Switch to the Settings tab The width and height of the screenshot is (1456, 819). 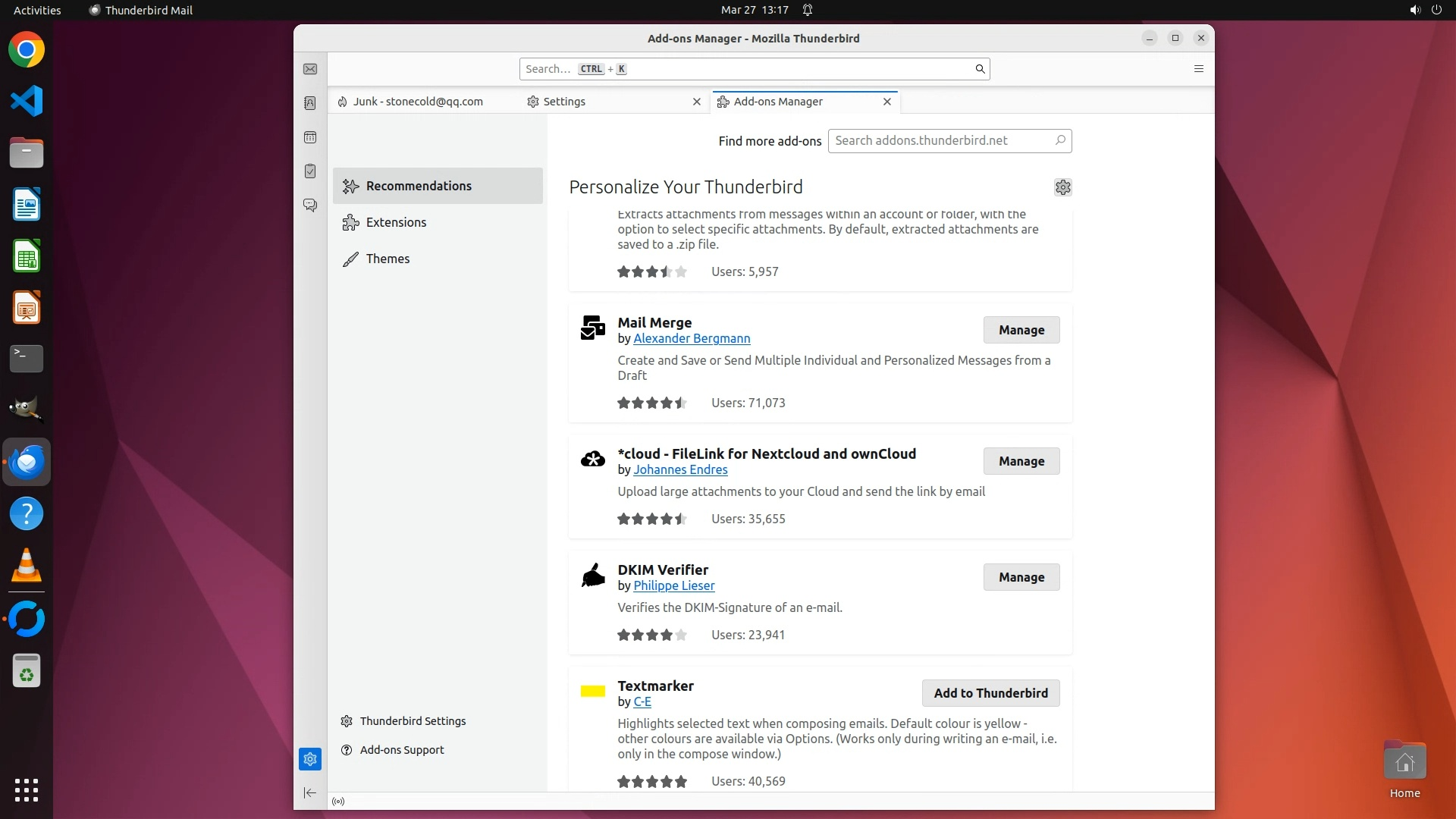coord(564,102)
